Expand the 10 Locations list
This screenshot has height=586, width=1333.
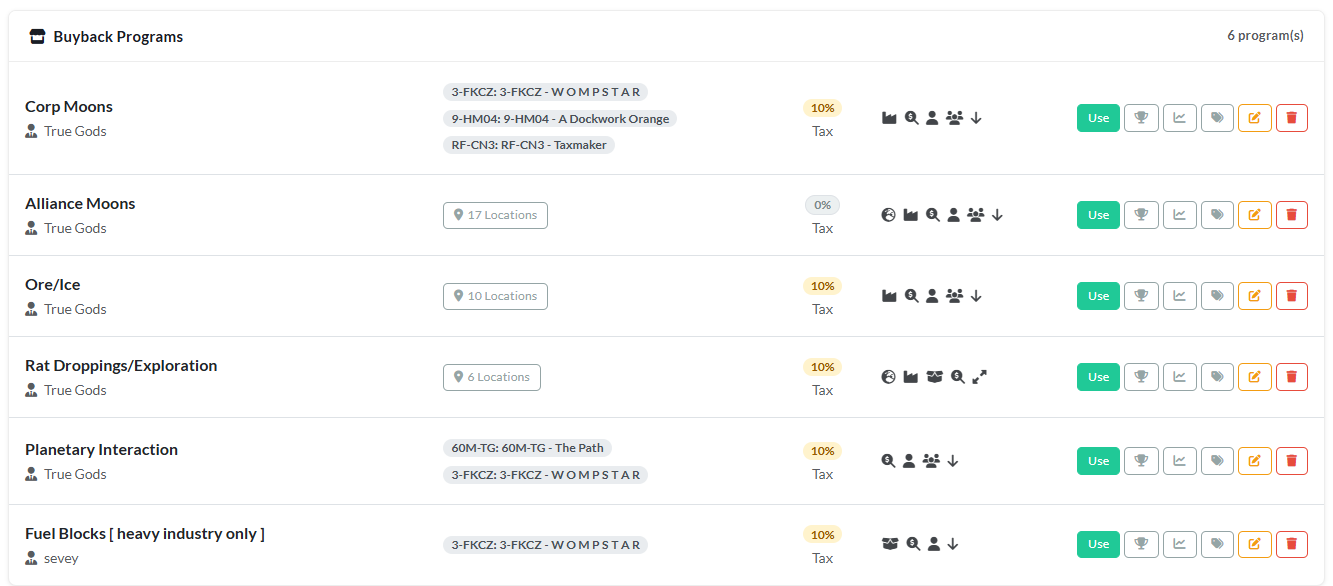[x=495, y=296]
